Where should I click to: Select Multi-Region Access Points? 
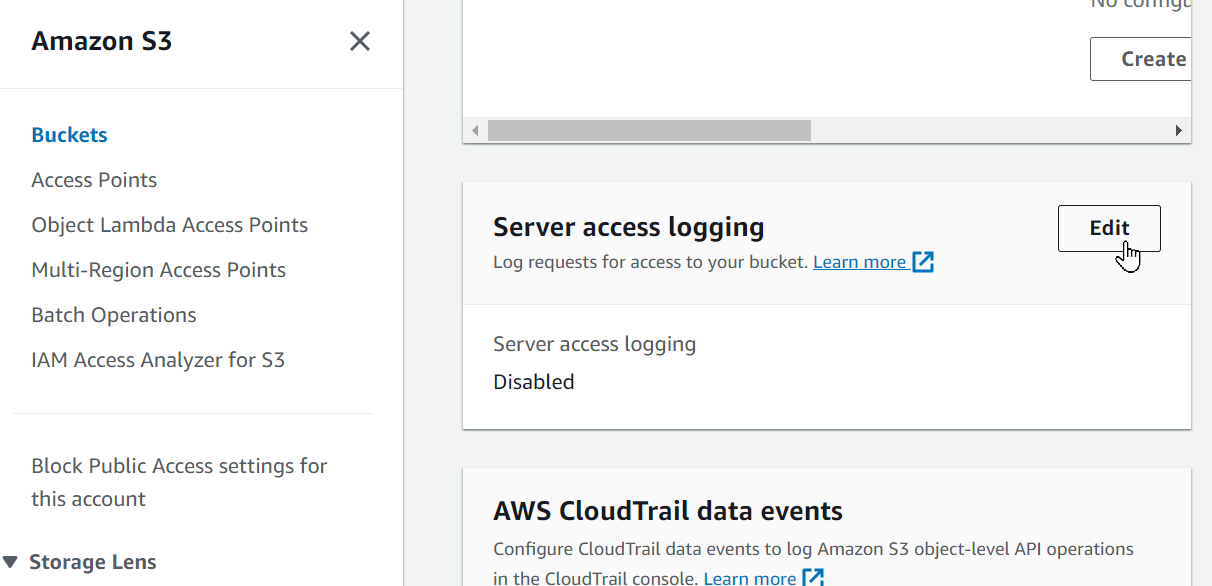click(x=159, y=270)
